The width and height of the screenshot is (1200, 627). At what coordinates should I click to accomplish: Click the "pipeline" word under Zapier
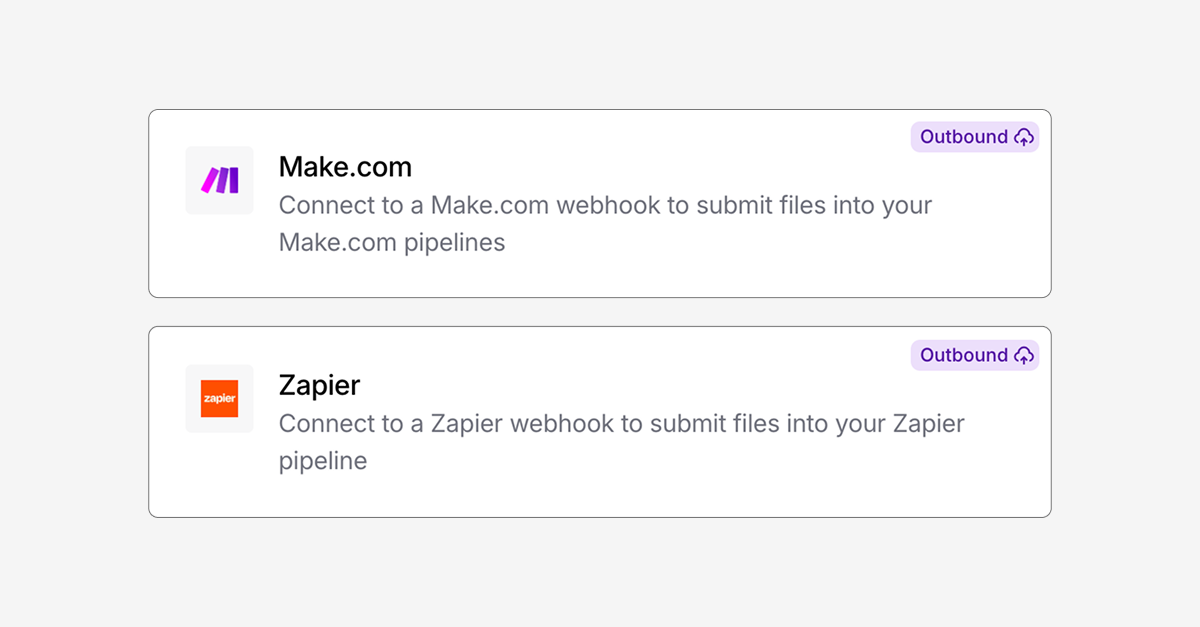(323, 461)
